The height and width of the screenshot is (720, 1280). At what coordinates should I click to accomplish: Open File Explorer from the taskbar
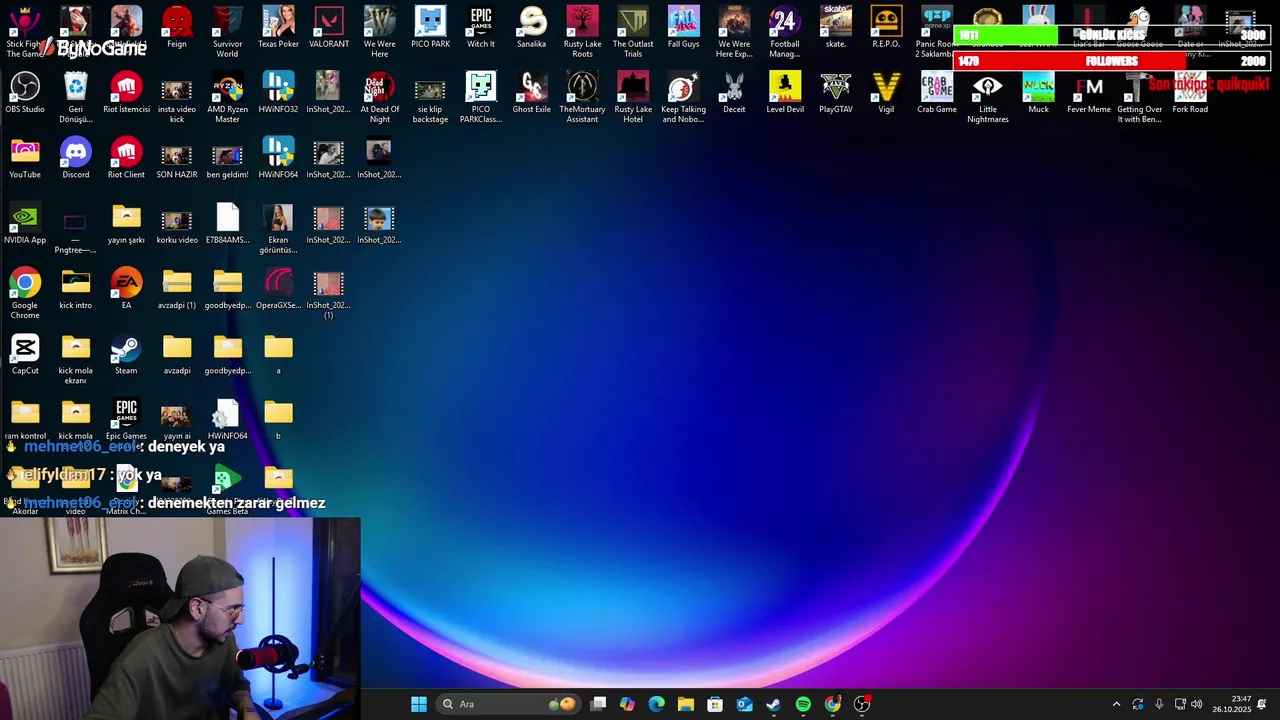686,704
